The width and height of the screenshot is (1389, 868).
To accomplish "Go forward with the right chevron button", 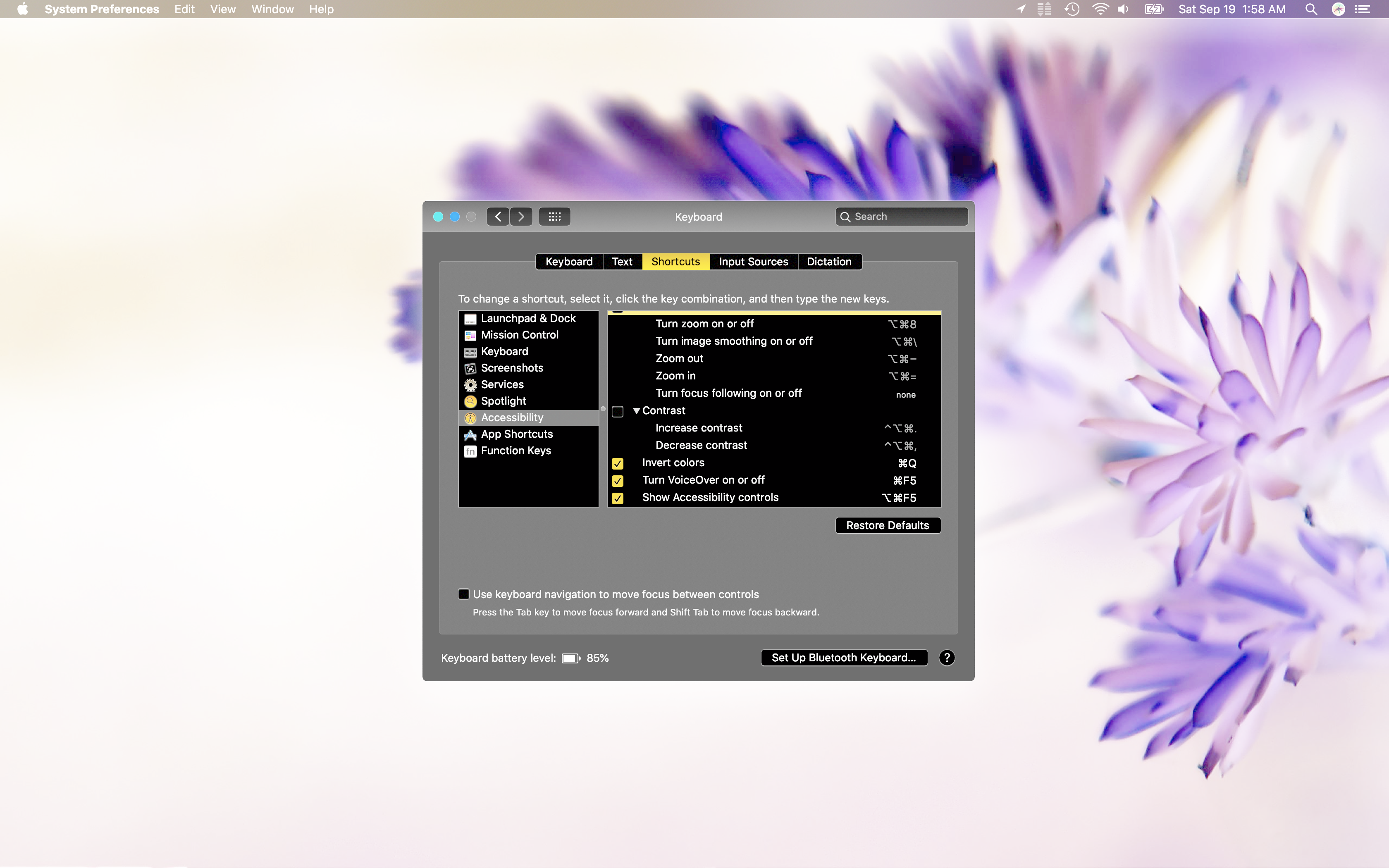I will pyautogui.click(x=521, y=217).
